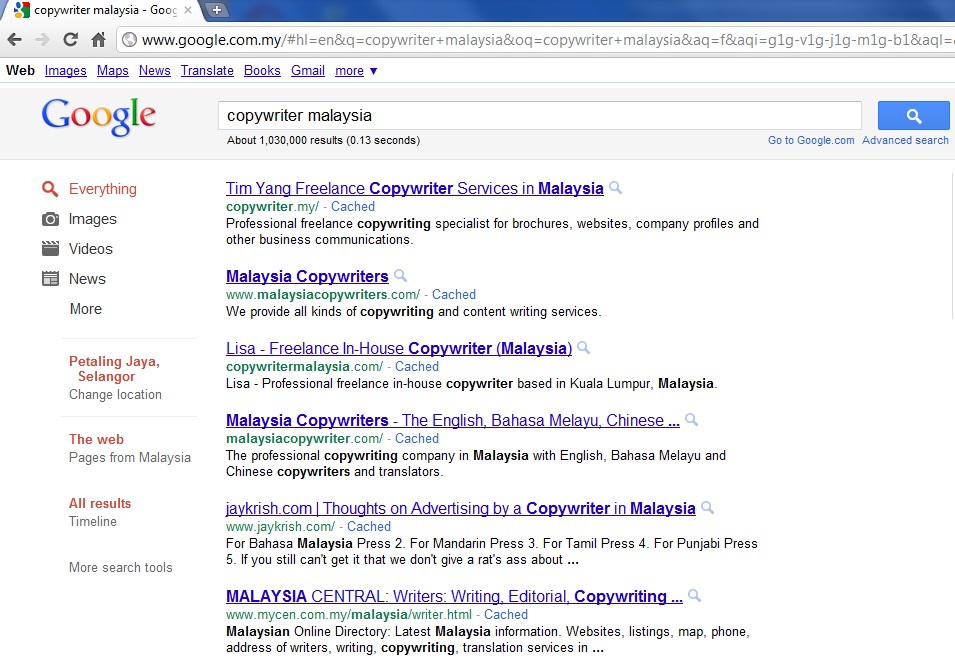Open Cached link for www.malaysiacopywriters.com
This screenshot has width=955, height=668.
pos(454,294)
